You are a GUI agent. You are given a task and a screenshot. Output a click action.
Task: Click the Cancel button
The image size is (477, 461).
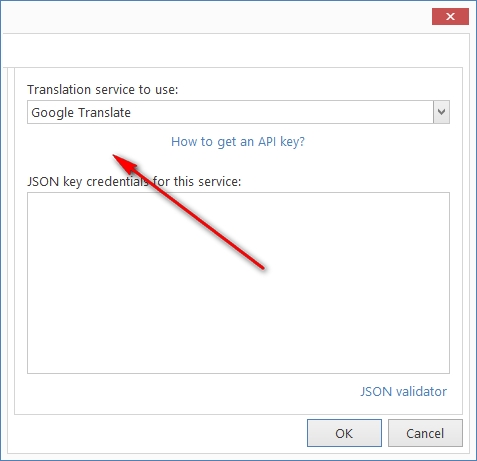pos(425,433)
